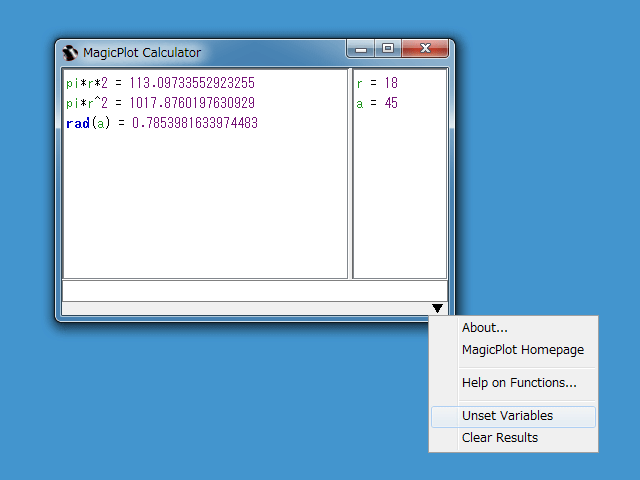
Task: Open MagicPlot Homepage from the menu
Action: click(513, 350)
